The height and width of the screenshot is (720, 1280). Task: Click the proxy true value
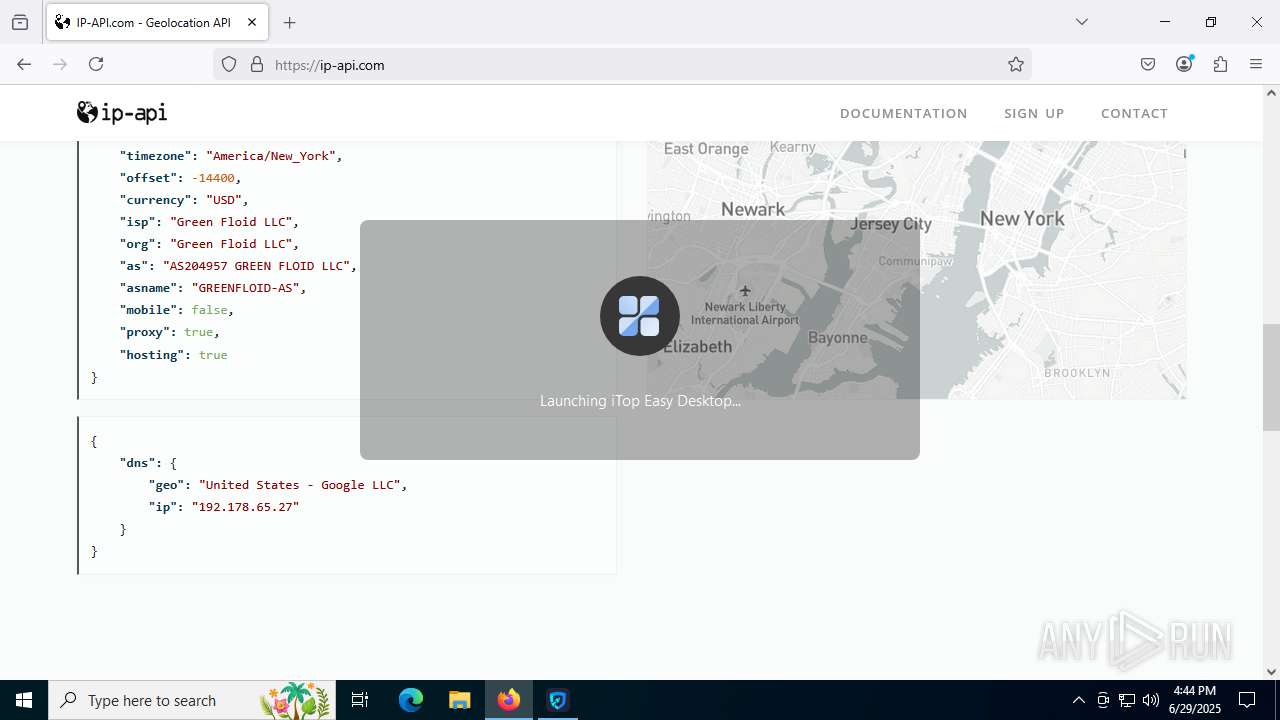(x=198, y=332)
